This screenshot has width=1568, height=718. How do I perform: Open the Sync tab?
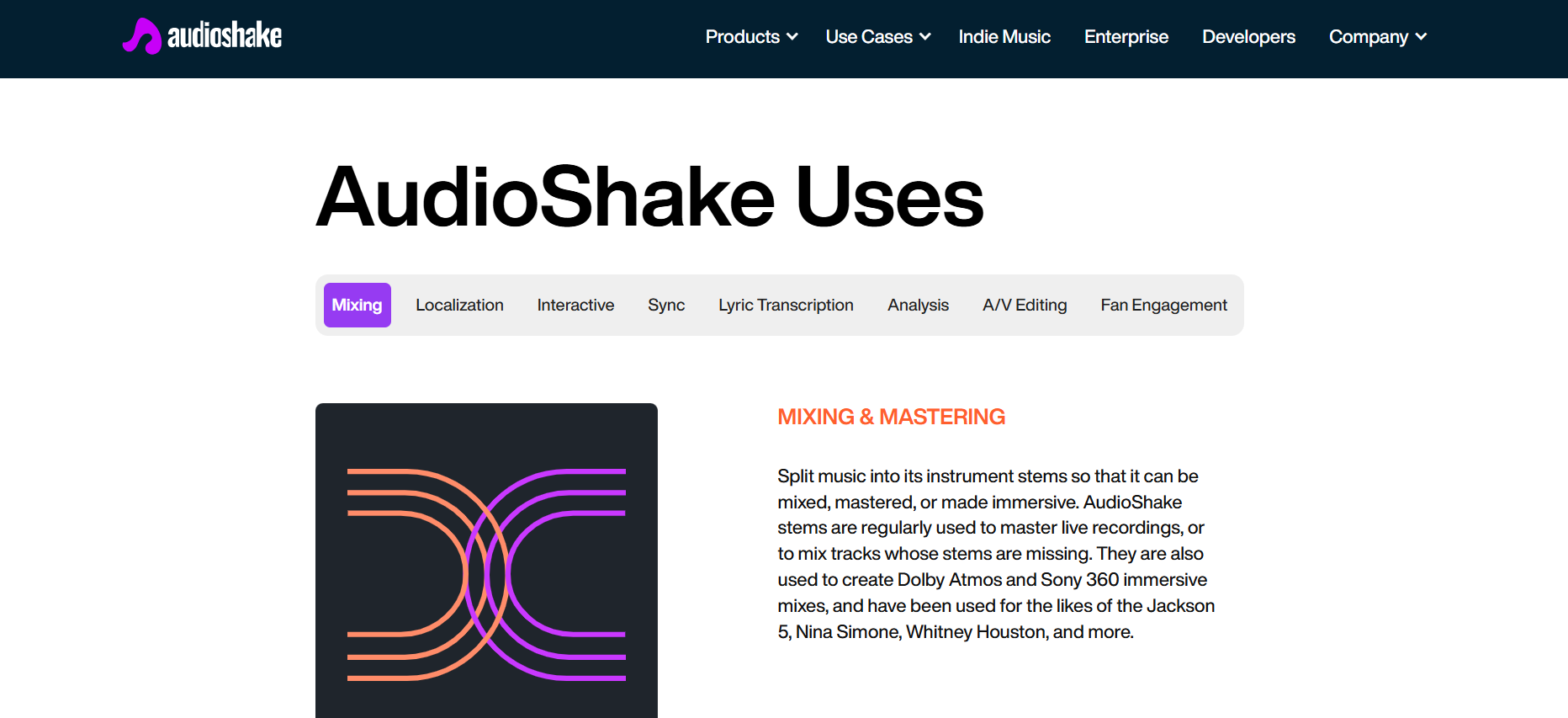pyautogui.click(x=666, y=305)
